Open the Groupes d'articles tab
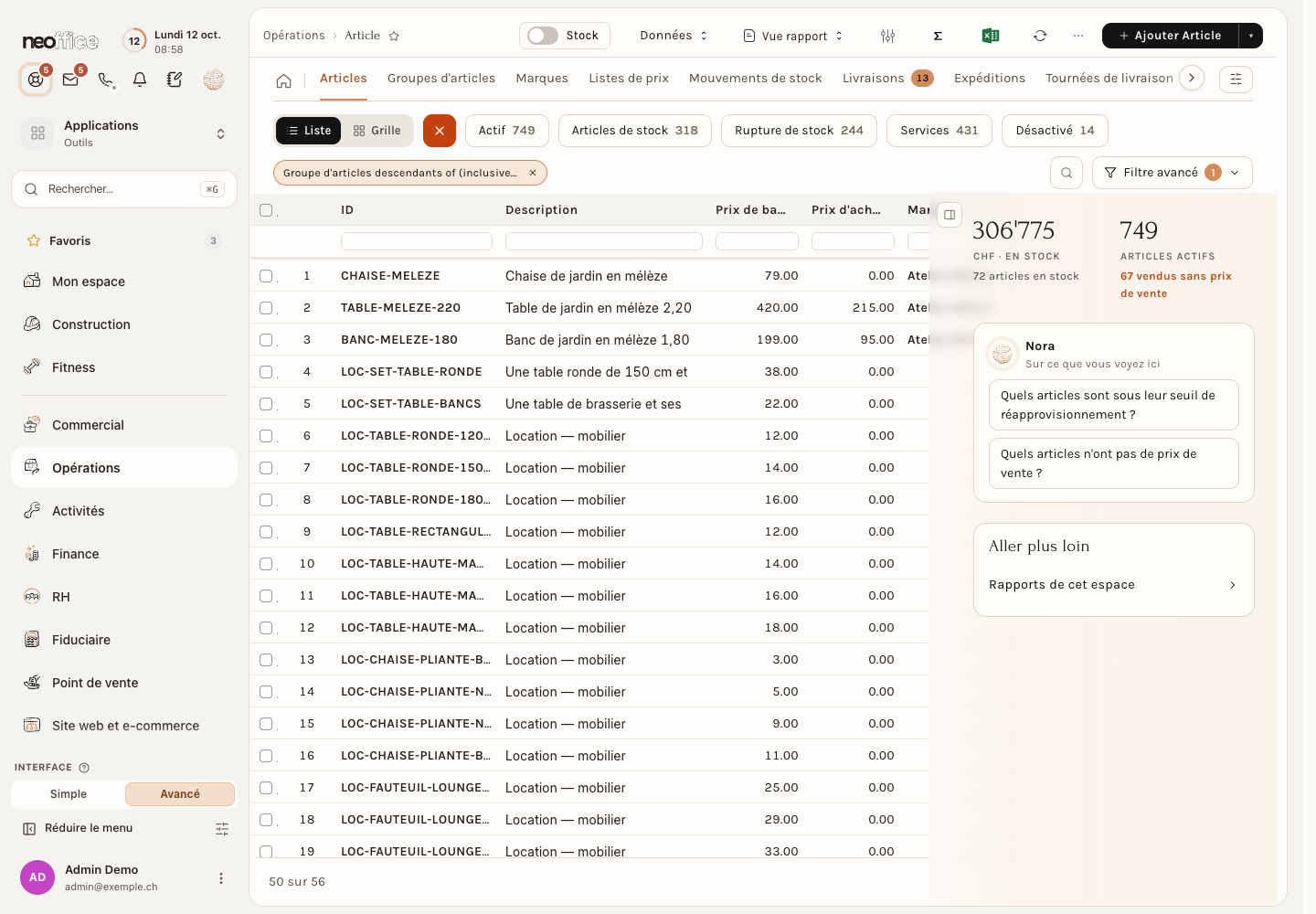 pyautogui.click(x=441, y=79)
